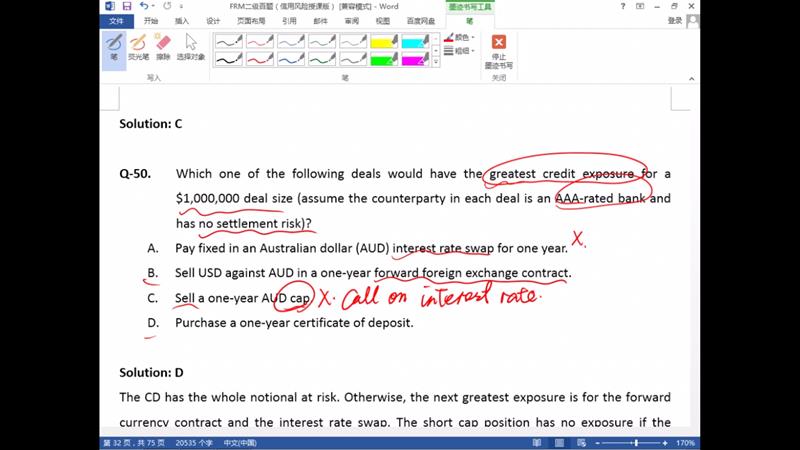Screen dimensions: 800x450
Task: Click option A 'interest rate swap' text
Action: pyautogui.click(x=443, y=248)
